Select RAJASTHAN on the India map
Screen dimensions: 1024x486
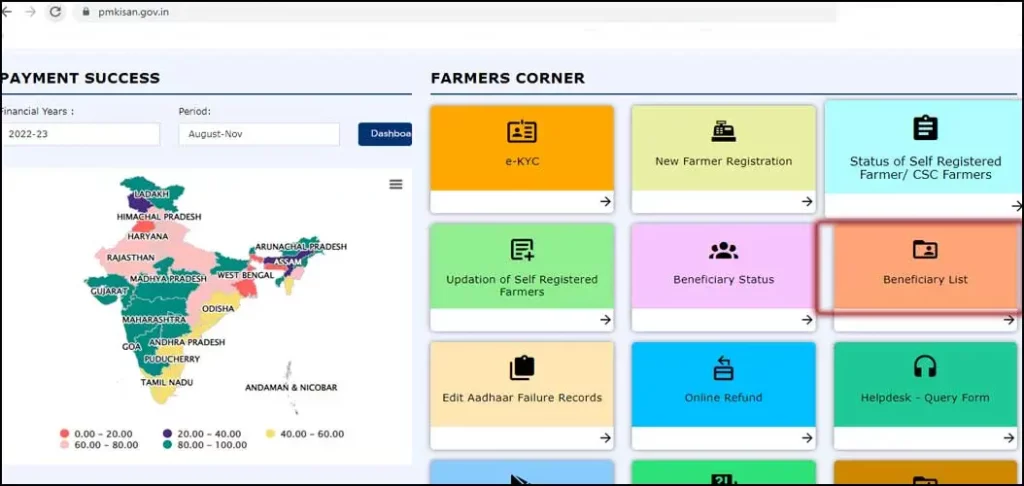coord(131,258)
